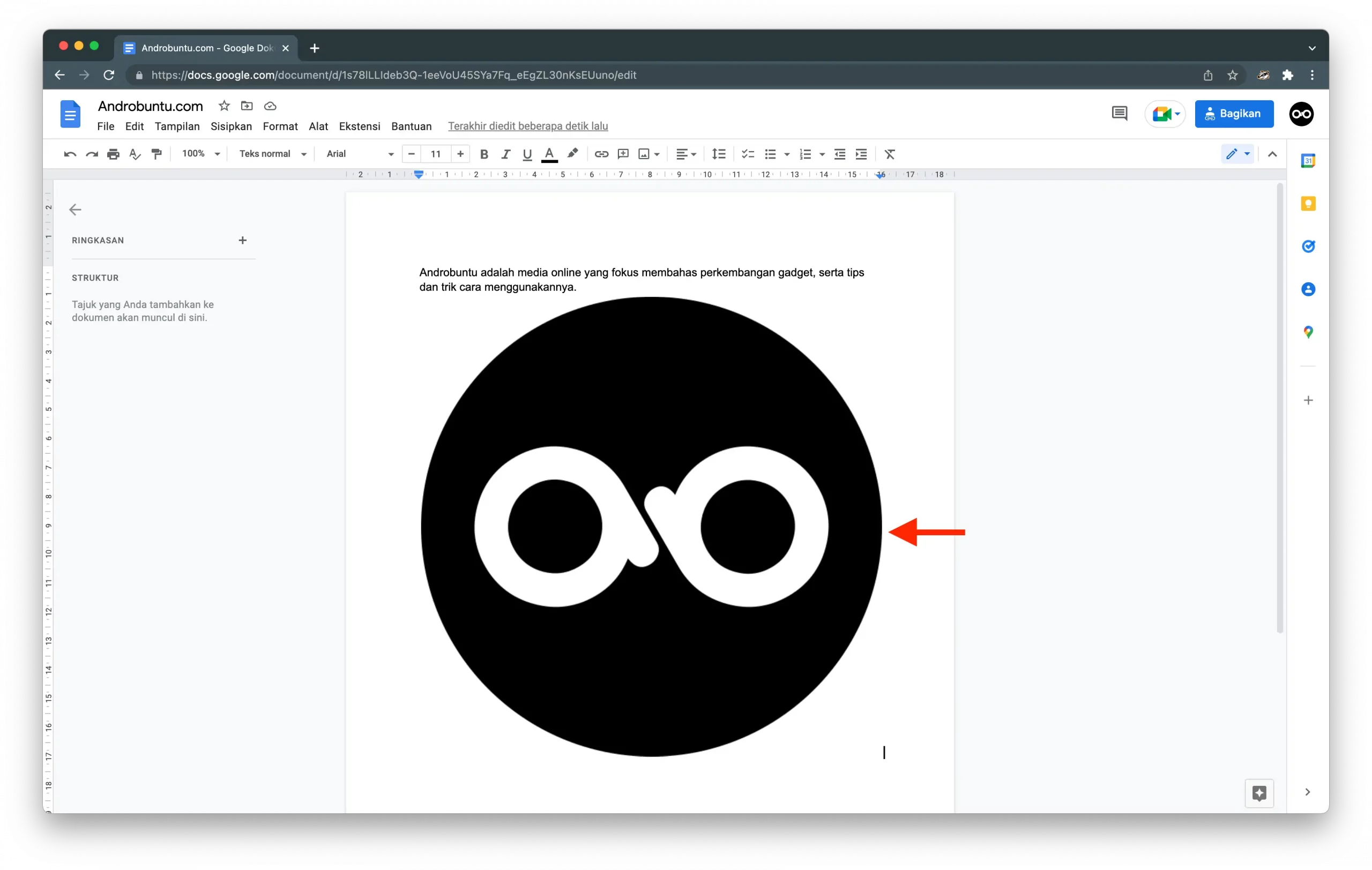Open Google Tasks from the sidebar
Image resolution: width=1372 pixels, height=870 pixels.
(x=1308, y=246)
